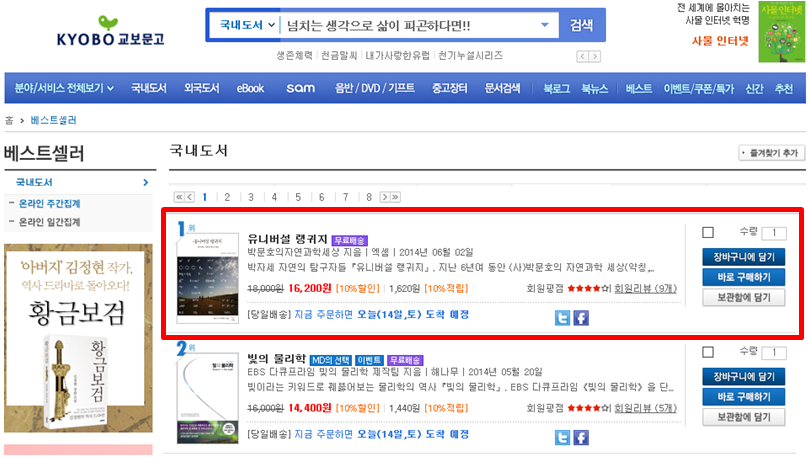
Task: Show next search keyword suggestions
Action: click(x=594, y=56)
